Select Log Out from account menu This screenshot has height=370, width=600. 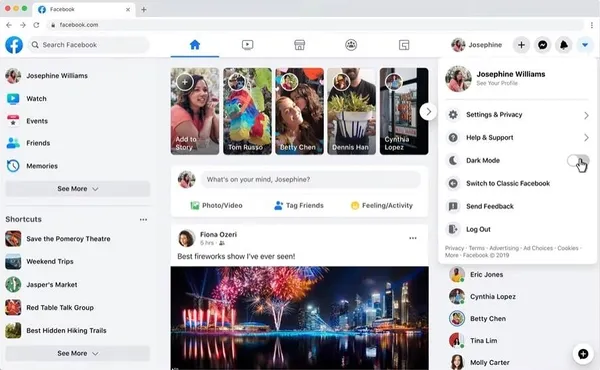click(x=517, y=229)
